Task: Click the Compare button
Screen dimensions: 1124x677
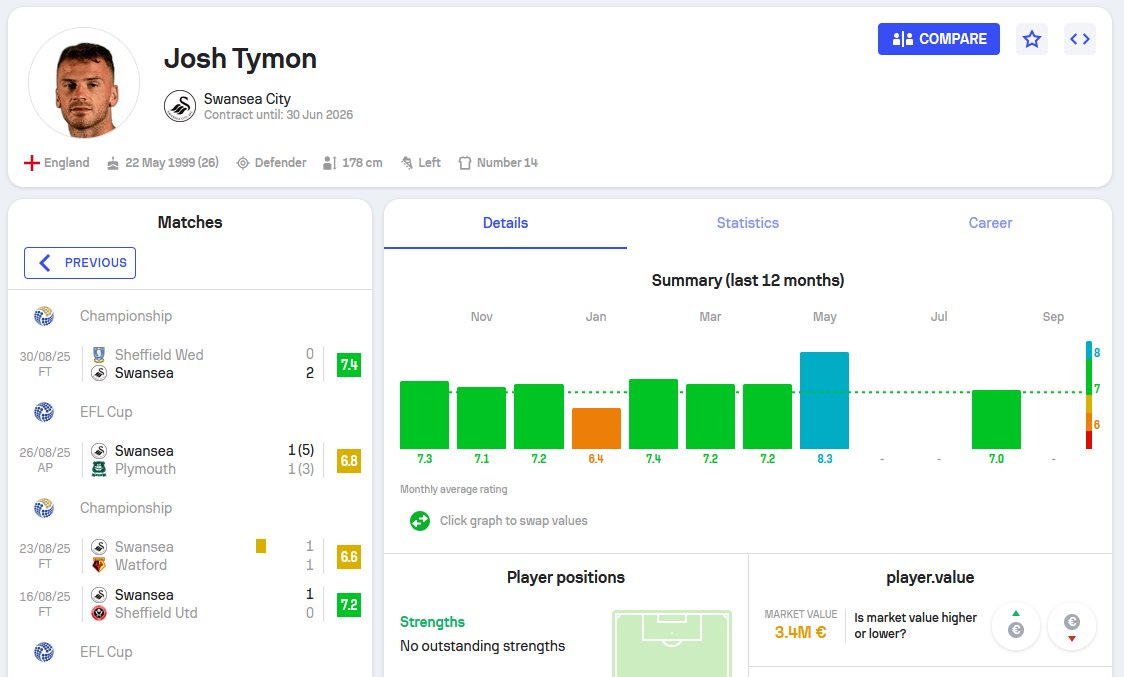Action: coord(938,39)
